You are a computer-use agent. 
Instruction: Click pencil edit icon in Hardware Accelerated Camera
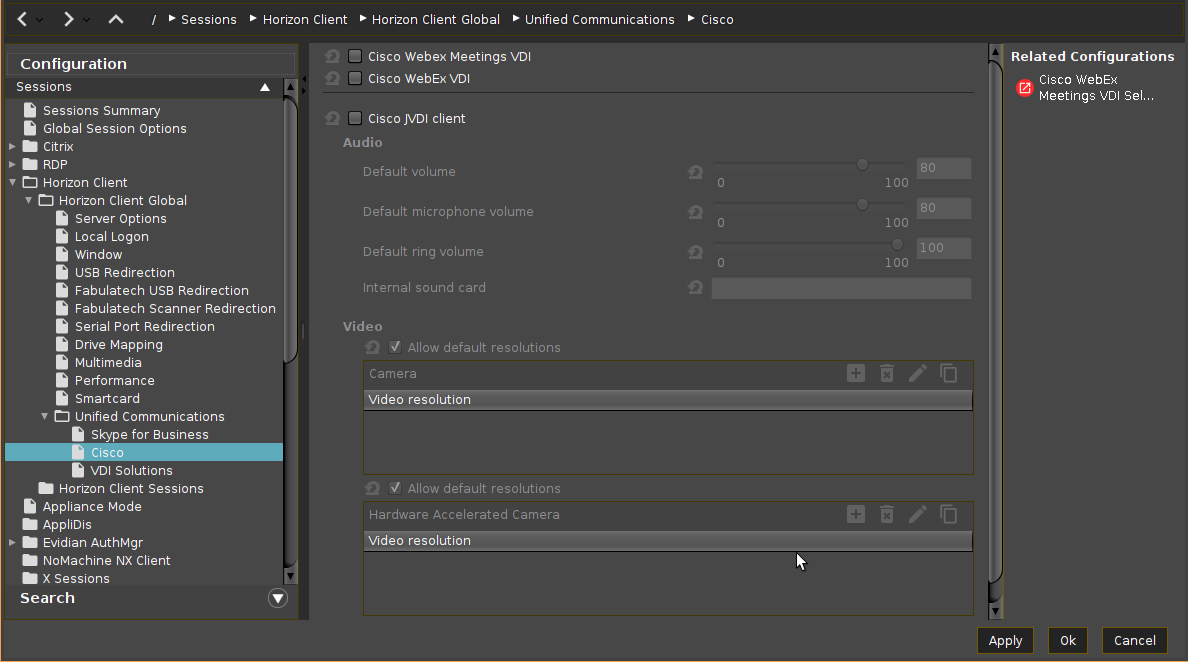point(917,514)
